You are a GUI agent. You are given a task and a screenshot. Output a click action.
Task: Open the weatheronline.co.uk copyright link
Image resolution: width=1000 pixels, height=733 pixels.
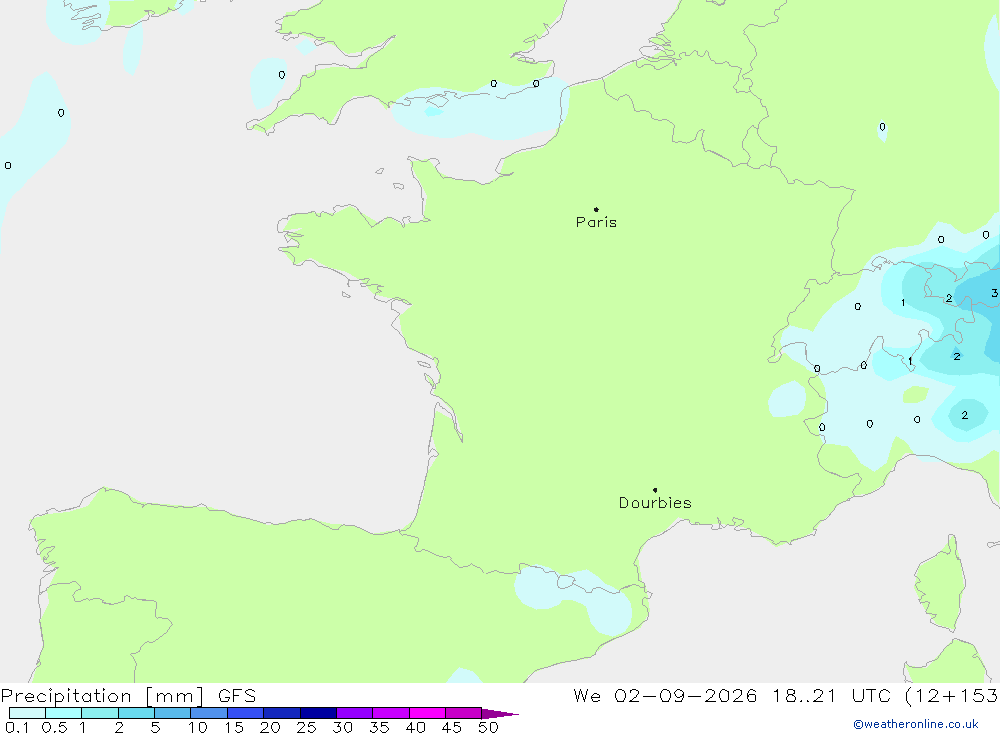tap(915, 724)
